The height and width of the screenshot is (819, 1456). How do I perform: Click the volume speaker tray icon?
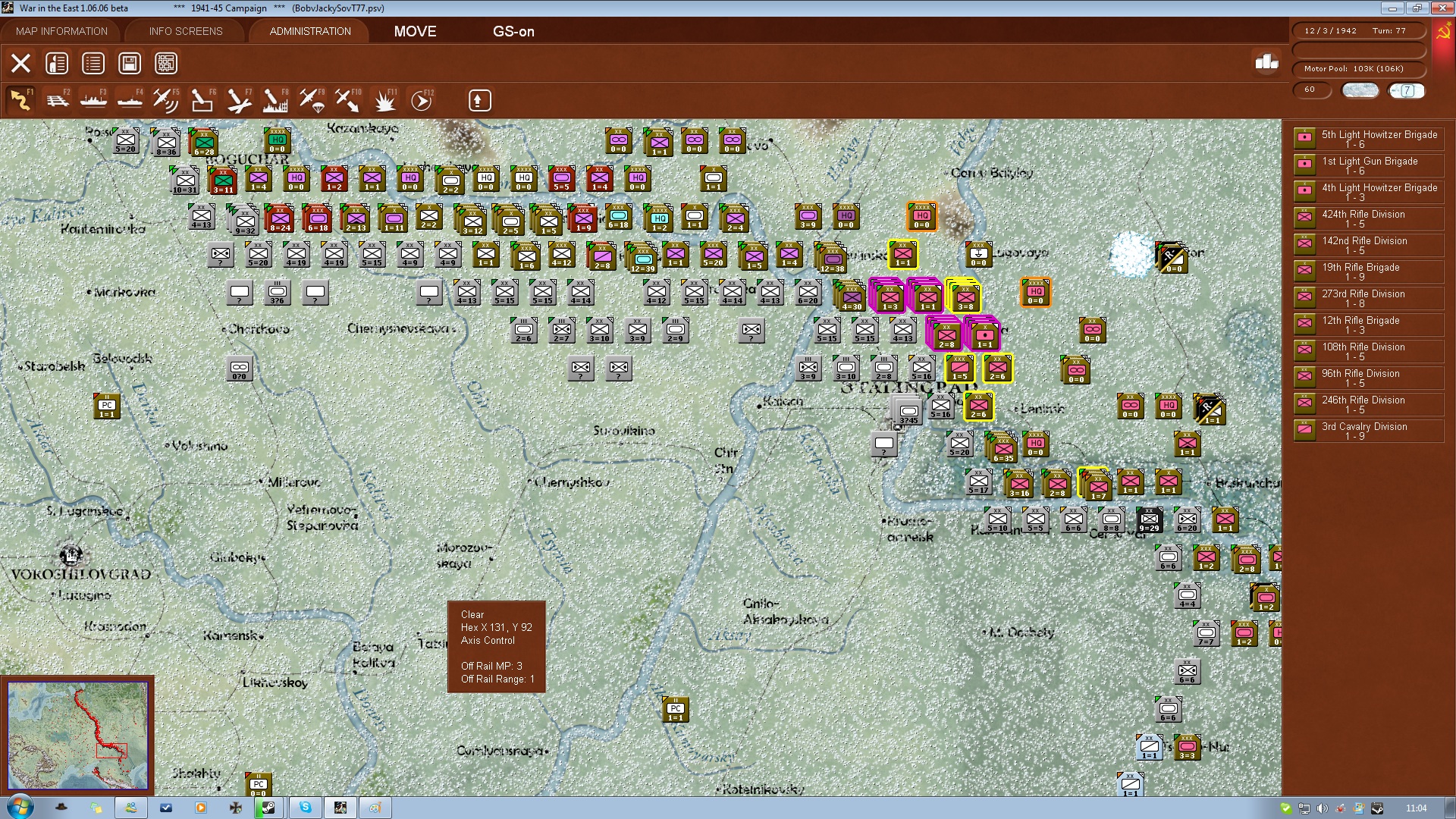click(x=1322, y=808)
